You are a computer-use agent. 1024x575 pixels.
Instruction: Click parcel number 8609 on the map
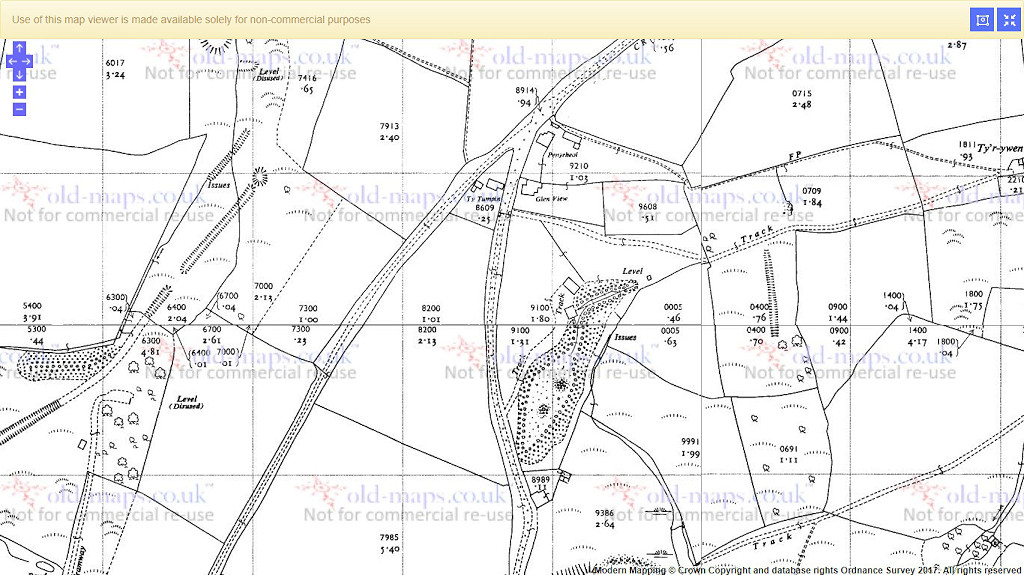pos(485,208)
